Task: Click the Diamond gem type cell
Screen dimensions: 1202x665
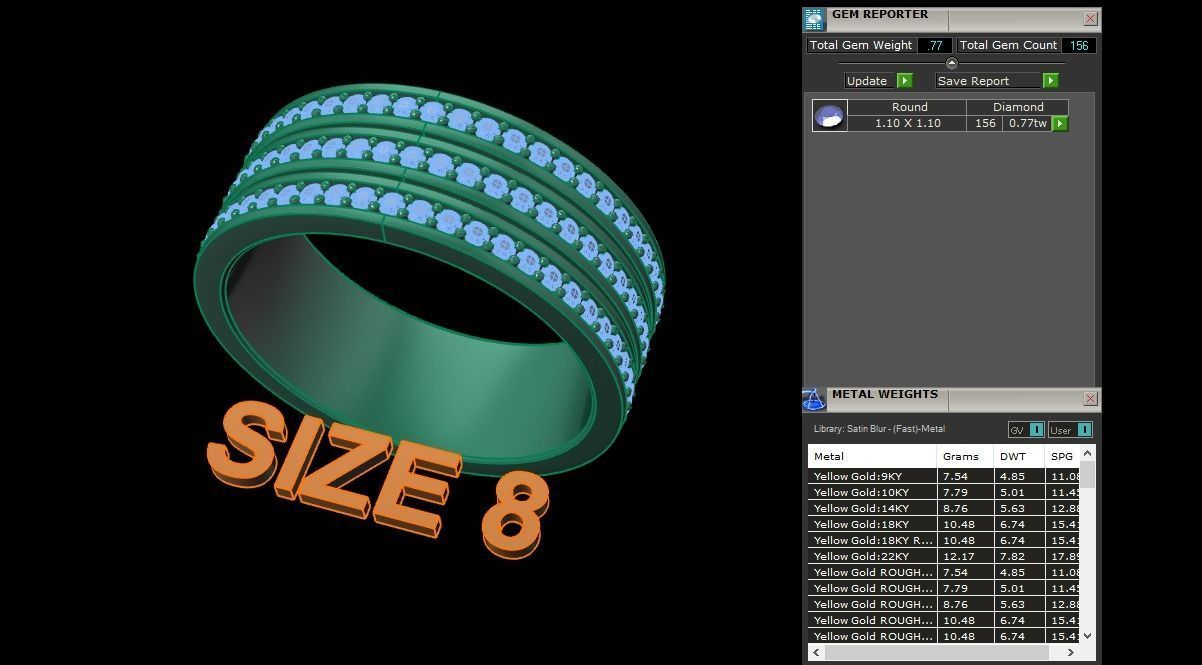Action: pyautogui.click(x=1018, y=107)
